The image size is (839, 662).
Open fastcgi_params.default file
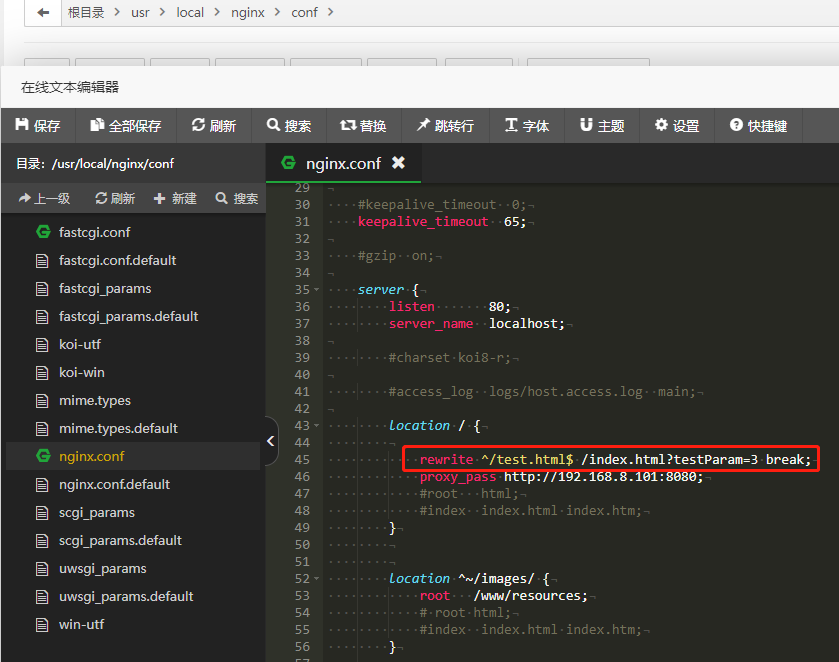[x=133, y=316]
